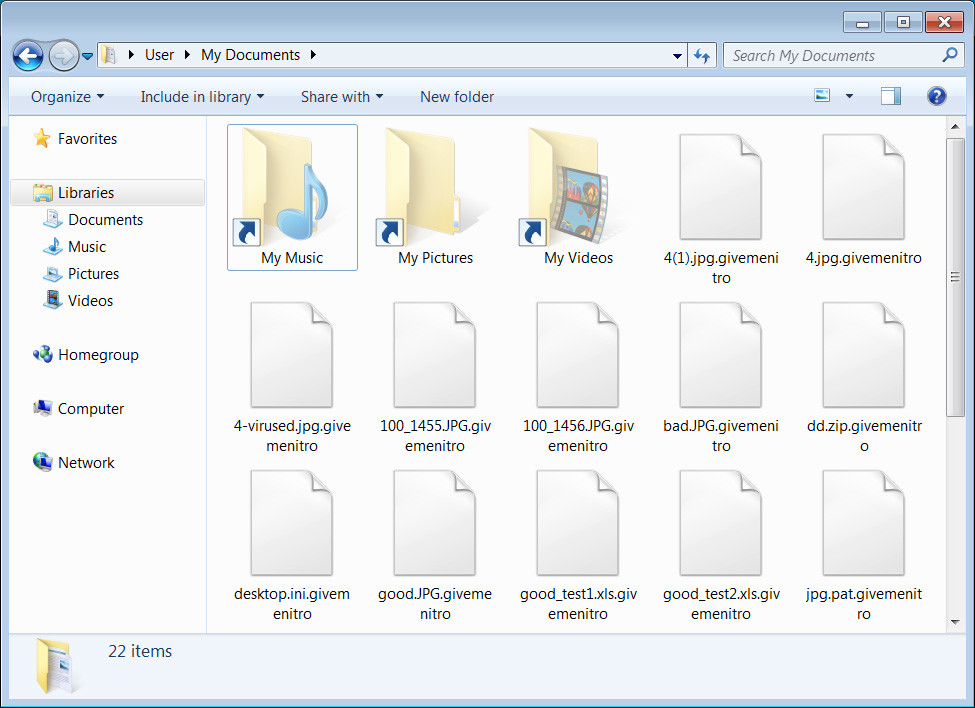Click the vertical scrollbar down arrow
Viewport: 975px width, 708px height.
point(955,622)
